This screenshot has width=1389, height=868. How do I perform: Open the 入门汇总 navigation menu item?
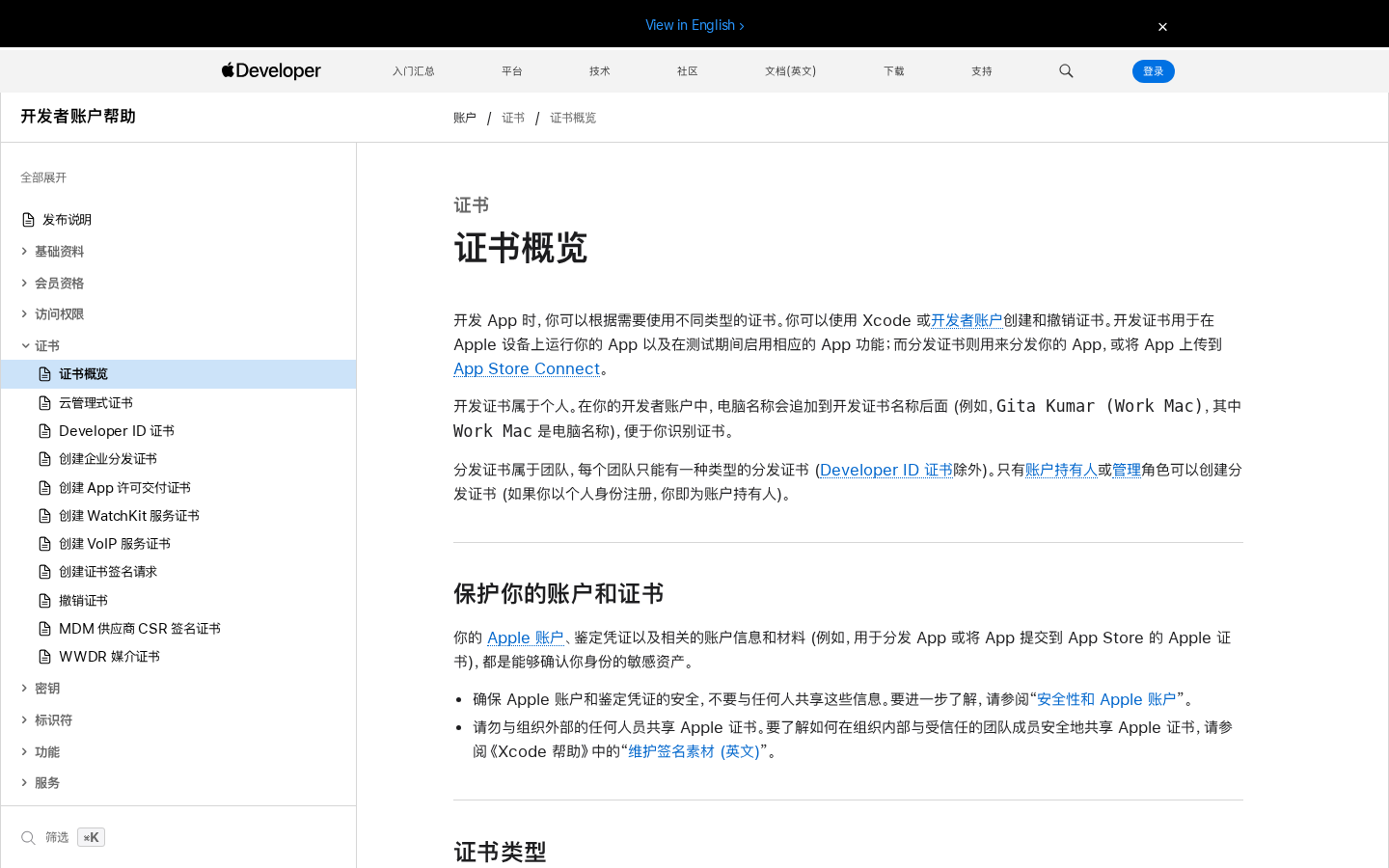click(413, 71)
